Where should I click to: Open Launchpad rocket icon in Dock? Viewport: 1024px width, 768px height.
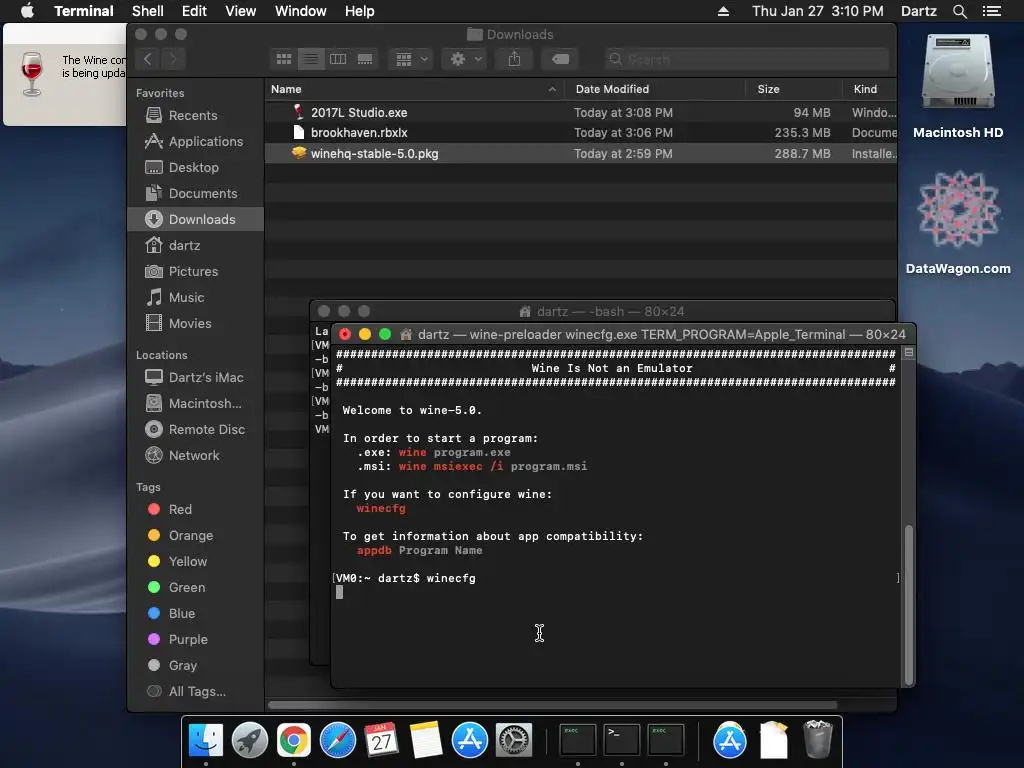[x=249, y=741]
